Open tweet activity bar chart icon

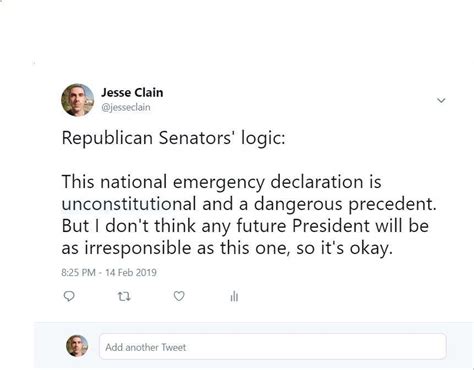(234, 296)
